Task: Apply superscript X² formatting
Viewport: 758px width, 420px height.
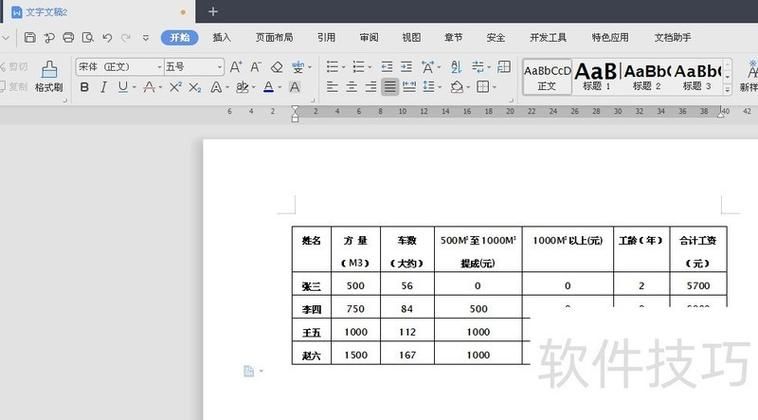Action: coord(175,87)
